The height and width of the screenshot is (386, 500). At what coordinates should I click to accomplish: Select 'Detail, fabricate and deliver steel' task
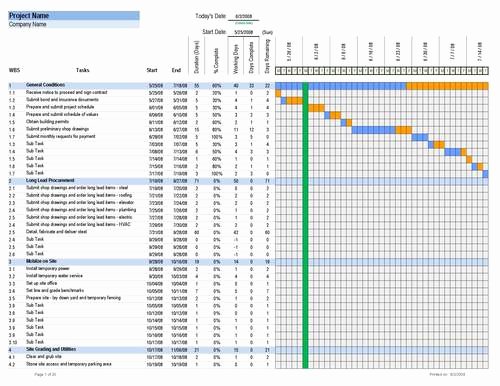(56, 232)
